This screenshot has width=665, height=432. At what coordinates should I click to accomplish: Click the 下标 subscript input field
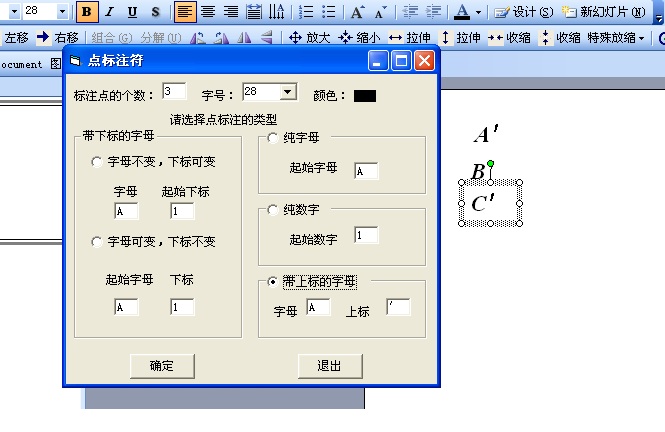point(182,307)
